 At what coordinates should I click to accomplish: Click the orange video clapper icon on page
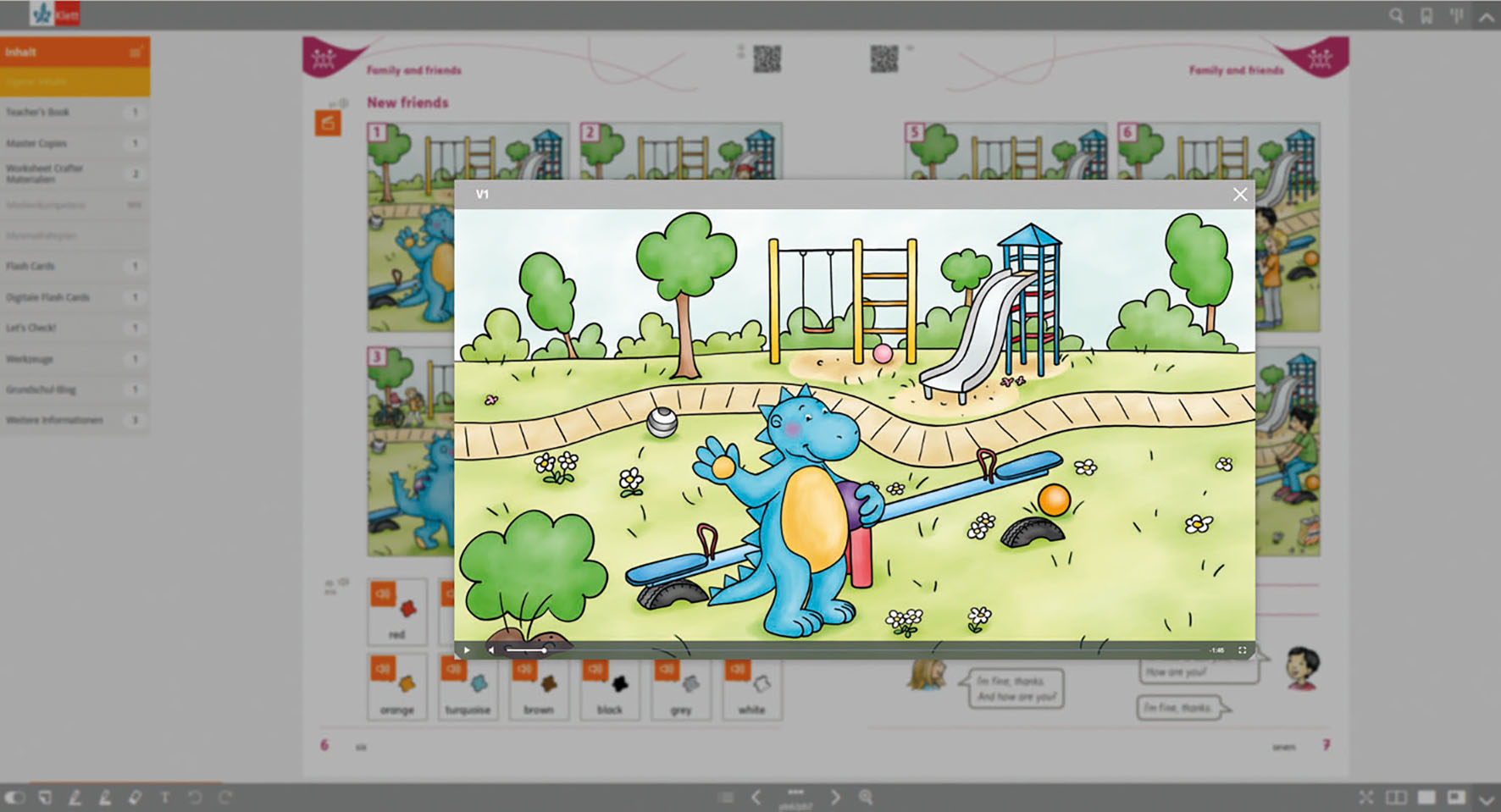(x=328, y=124)
